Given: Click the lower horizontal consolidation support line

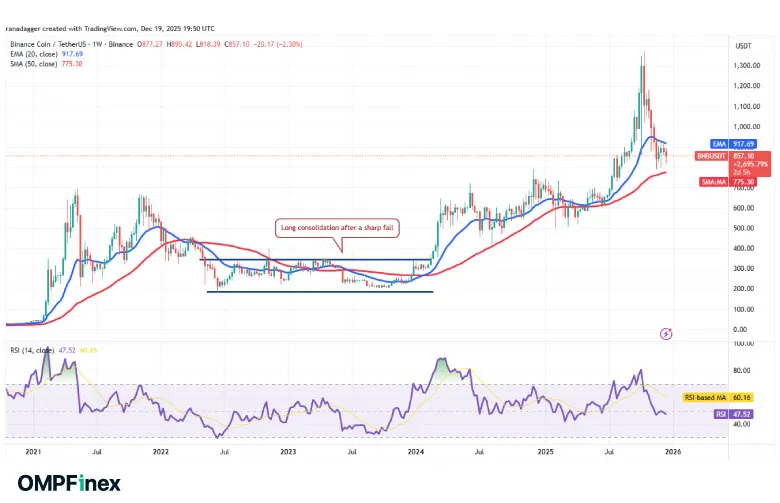Looking at the screenshot, I should [x=320, y=291].
